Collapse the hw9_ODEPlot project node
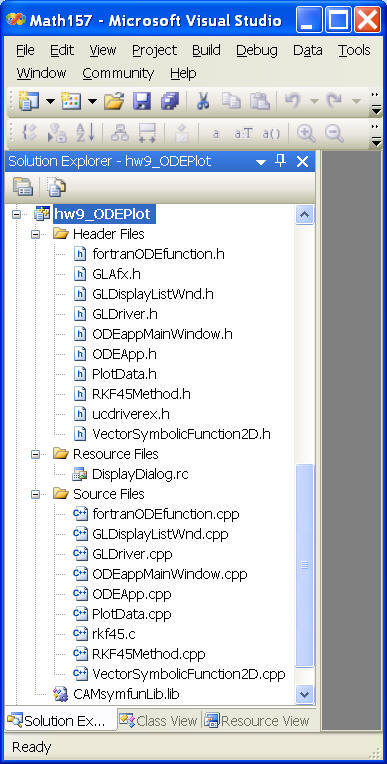 (x=16, y=214)
